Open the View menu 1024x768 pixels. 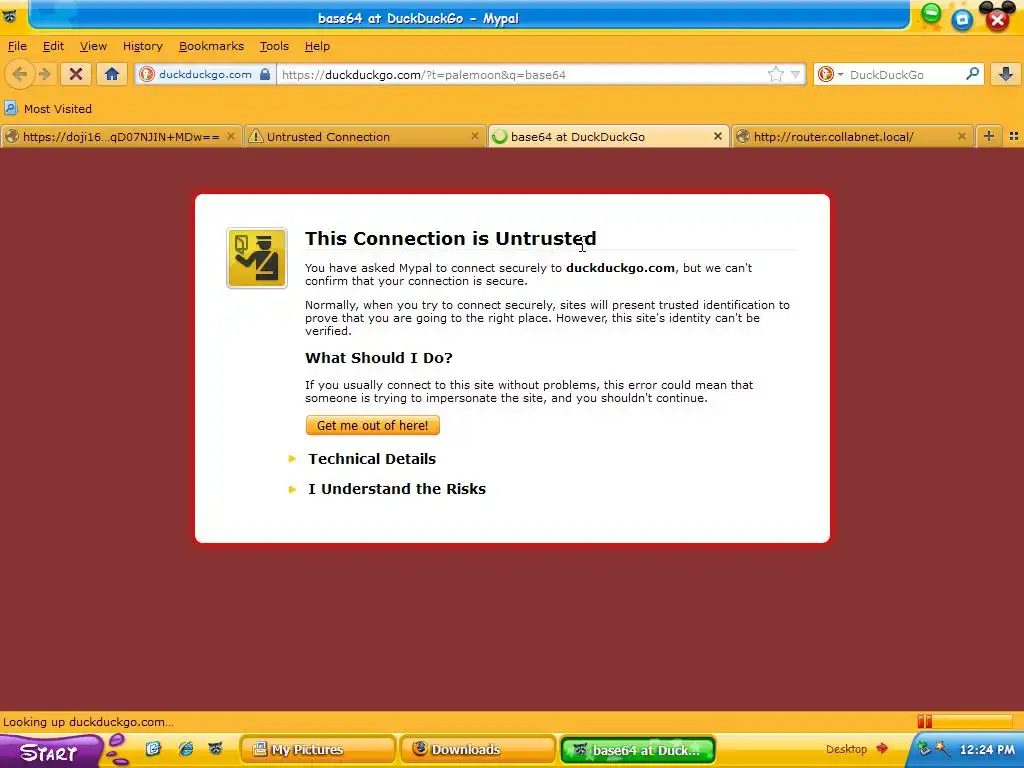(93, 46)
